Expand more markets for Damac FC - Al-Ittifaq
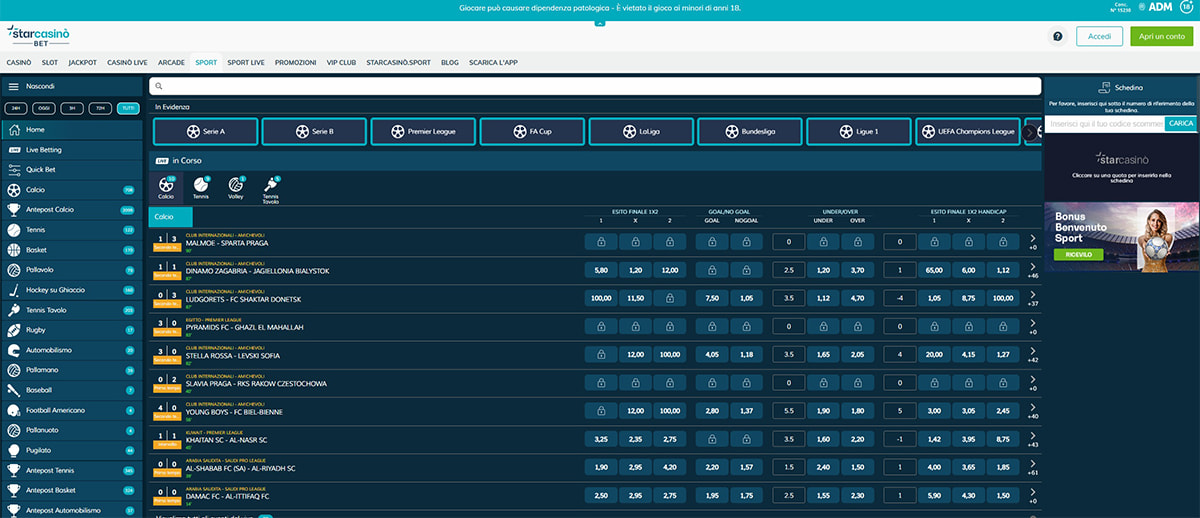The image size is (1200, 518). [1032, 495]
